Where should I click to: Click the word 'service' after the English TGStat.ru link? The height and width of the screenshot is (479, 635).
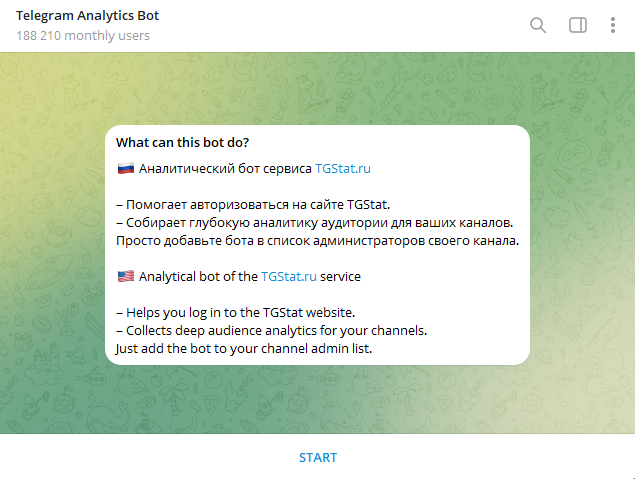click(x=340, y=277)
